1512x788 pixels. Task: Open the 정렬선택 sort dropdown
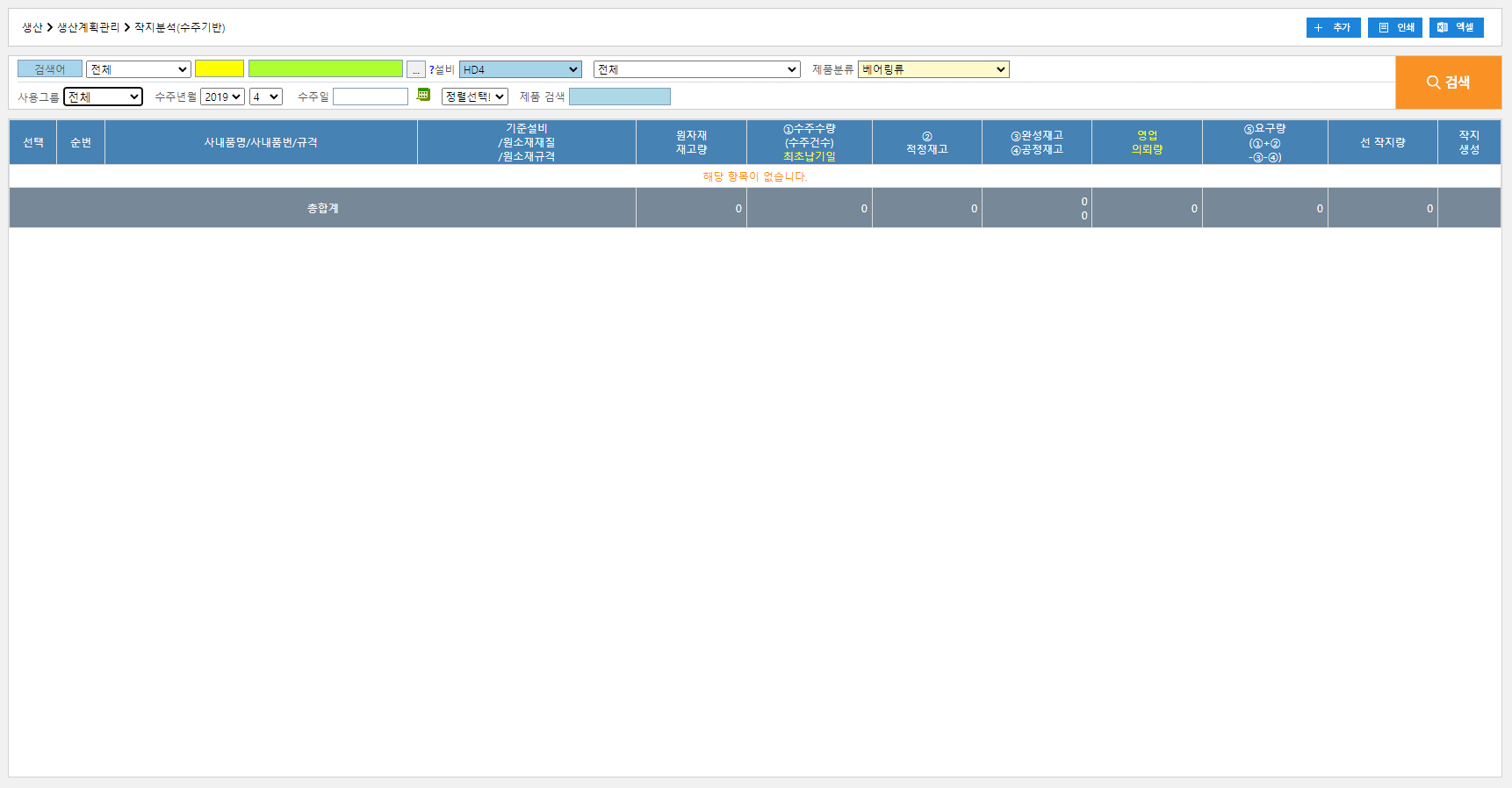pyautogui.click(x=474, y=97)
